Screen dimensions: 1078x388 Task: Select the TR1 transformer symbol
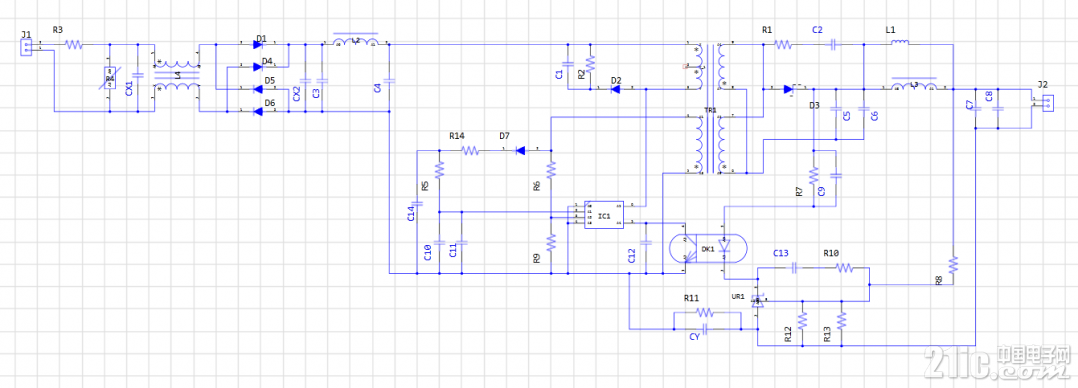click(710, 108)
